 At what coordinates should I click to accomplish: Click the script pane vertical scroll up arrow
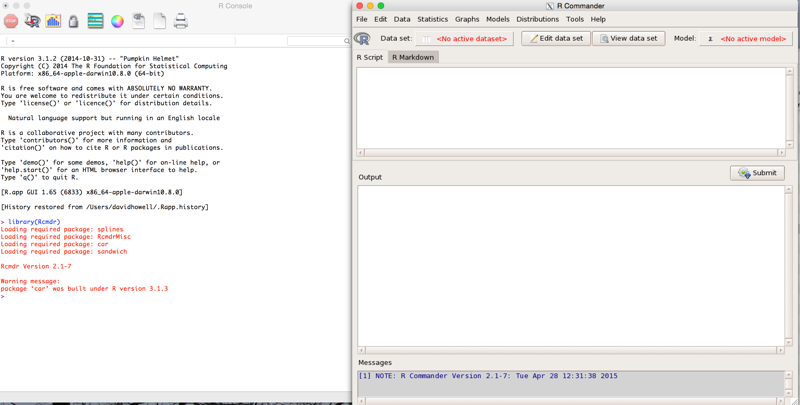point(790,70)
